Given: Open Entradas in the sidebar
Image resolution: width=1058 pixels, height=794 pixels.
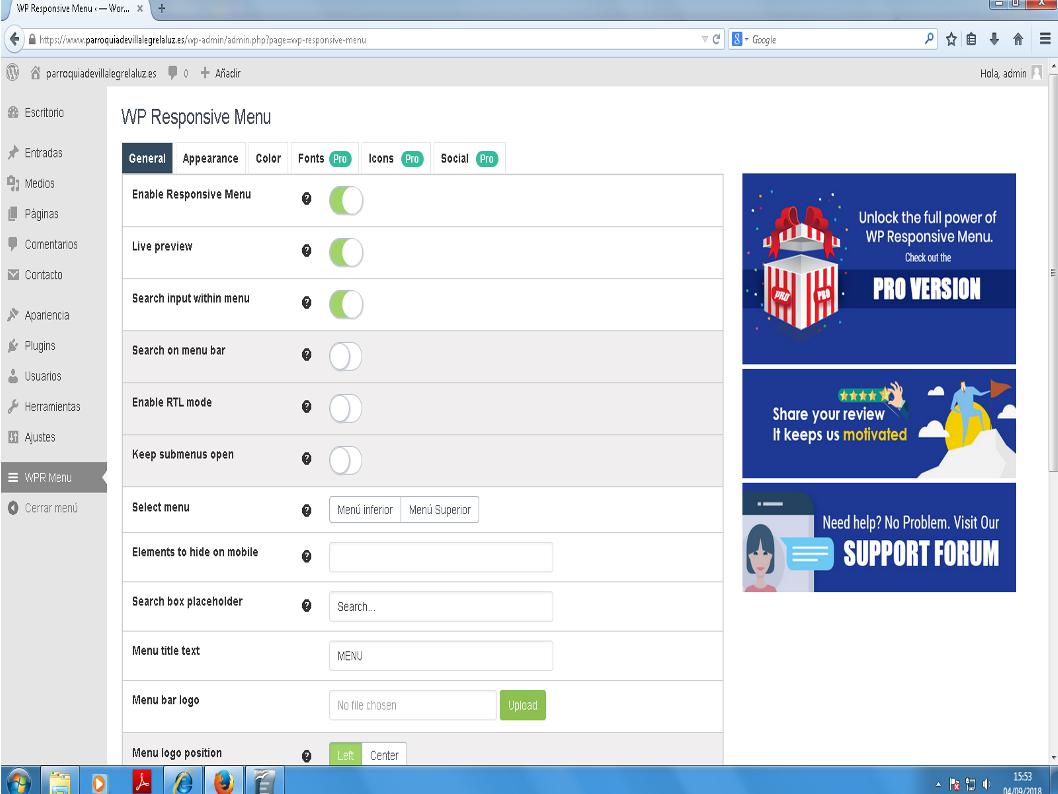Looking at the screenshot, I should pyautogui.click(x=43, y=153).
